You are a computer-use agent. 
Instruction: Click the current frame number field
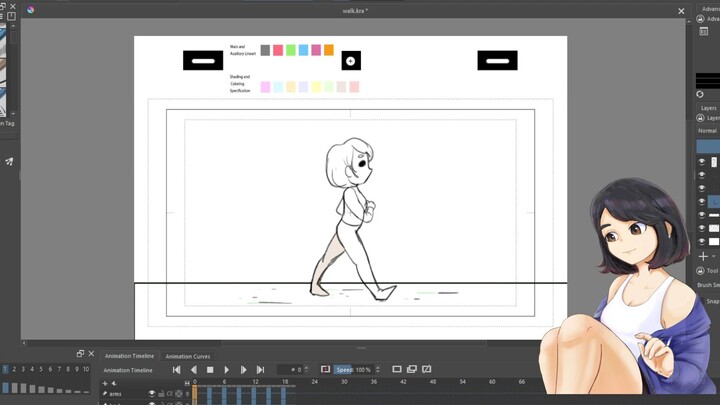point(290,370)
